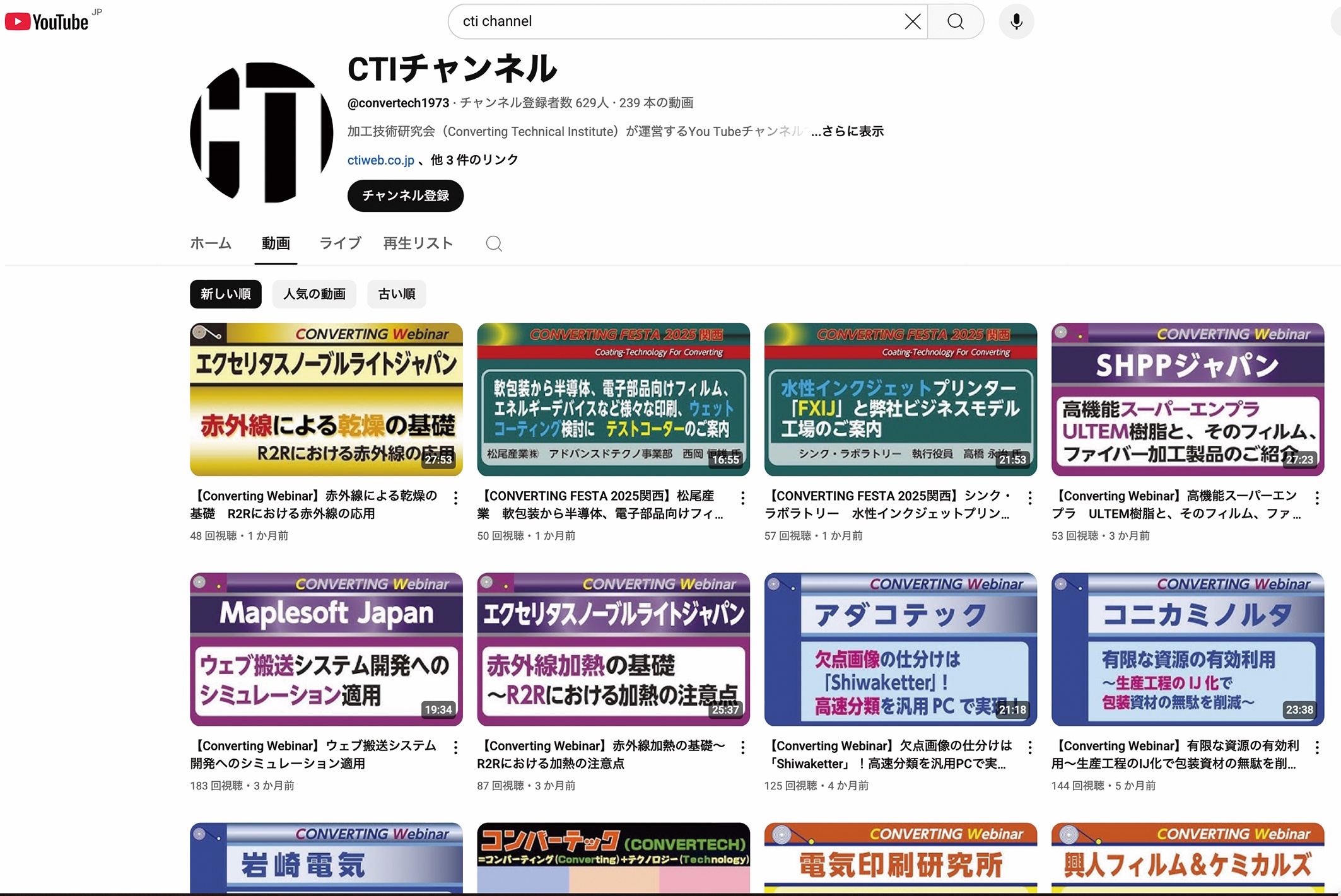Play thumbnail 松尾産業 テストコーター 16:55
Screen dimensions: 1341x896
point(613,399)
